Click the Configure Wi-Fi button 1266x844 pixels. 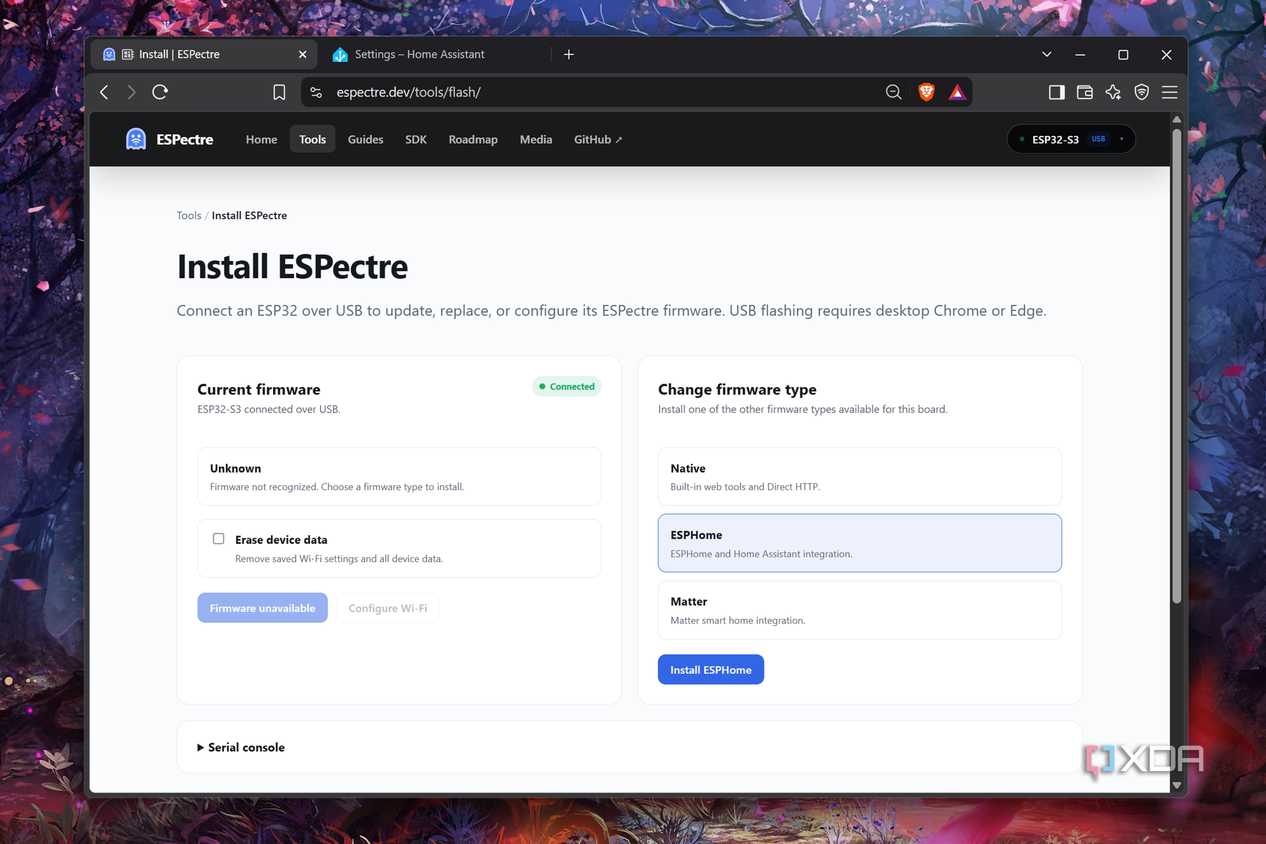388,608
